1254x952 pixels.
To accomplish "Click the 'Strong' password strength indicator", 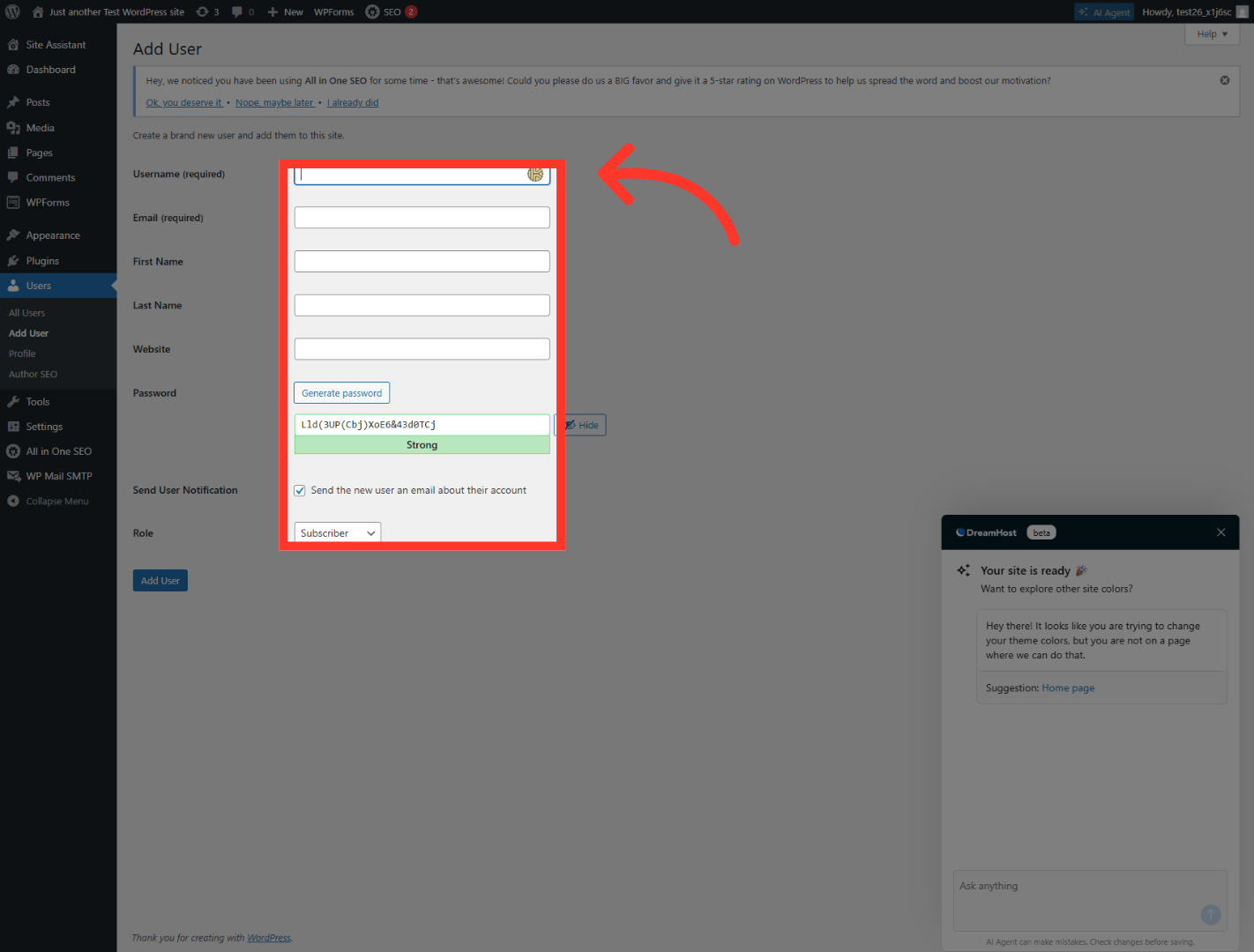I will (422, 445).
